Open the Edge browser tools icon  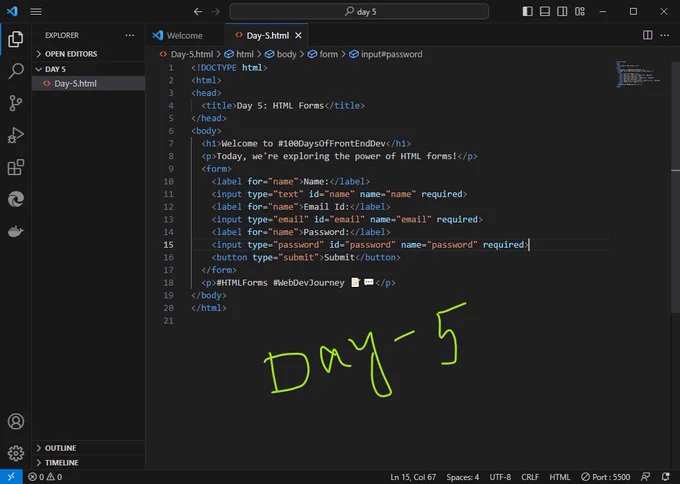point(16,199)
